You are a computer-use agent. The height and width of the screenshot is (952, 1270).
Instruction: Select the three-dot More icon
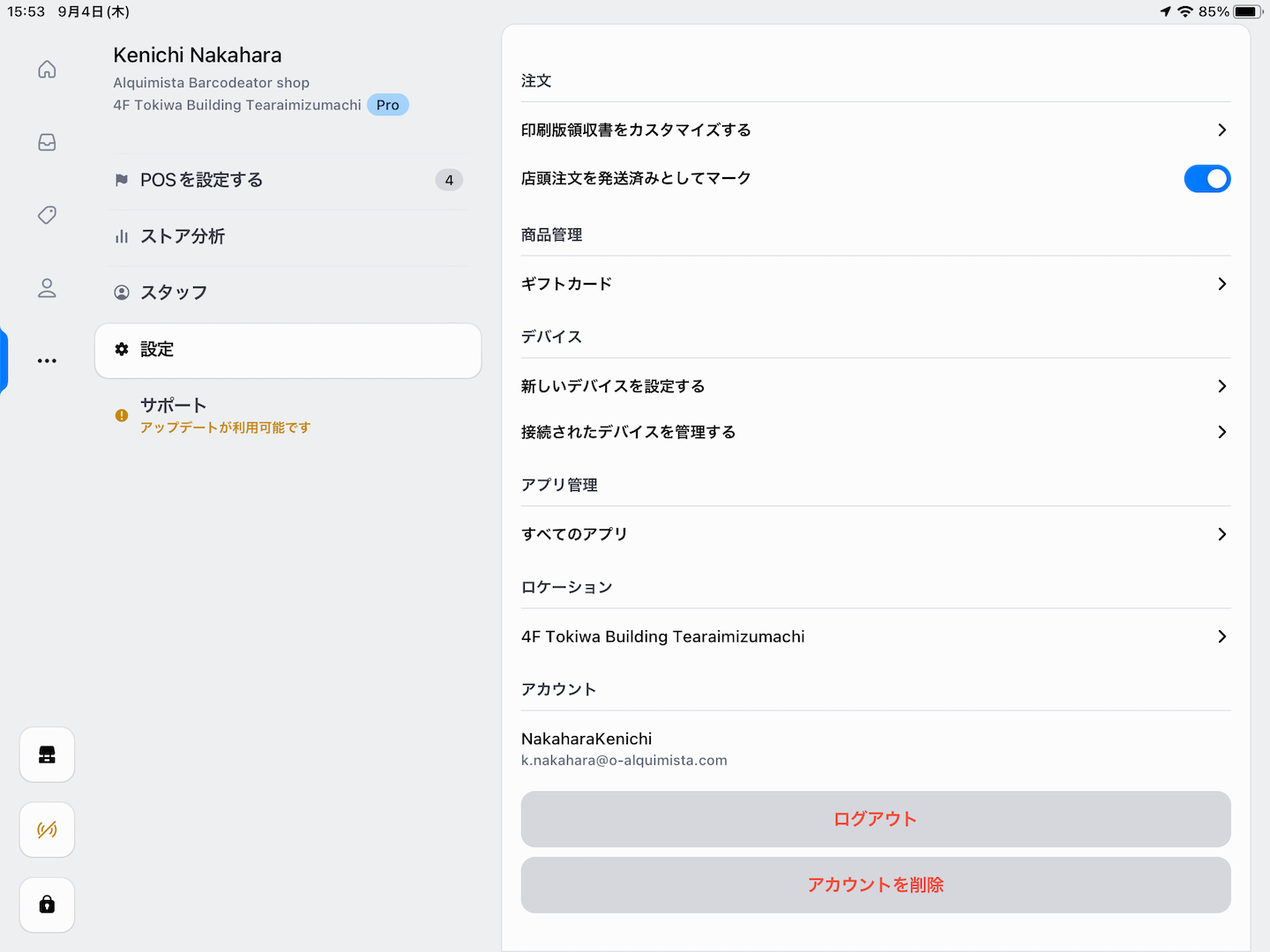coord(47,361)
